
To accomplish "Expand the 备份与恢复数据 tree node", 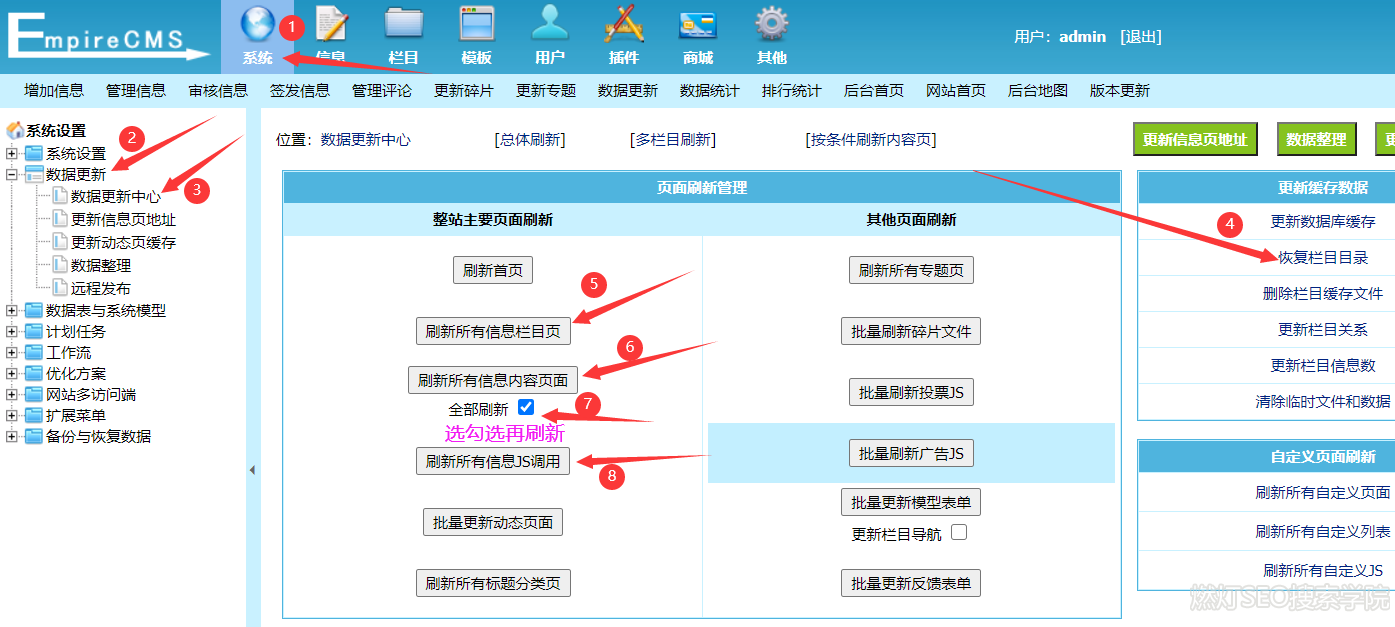I will pyautogui.click(x=12, y=436).
